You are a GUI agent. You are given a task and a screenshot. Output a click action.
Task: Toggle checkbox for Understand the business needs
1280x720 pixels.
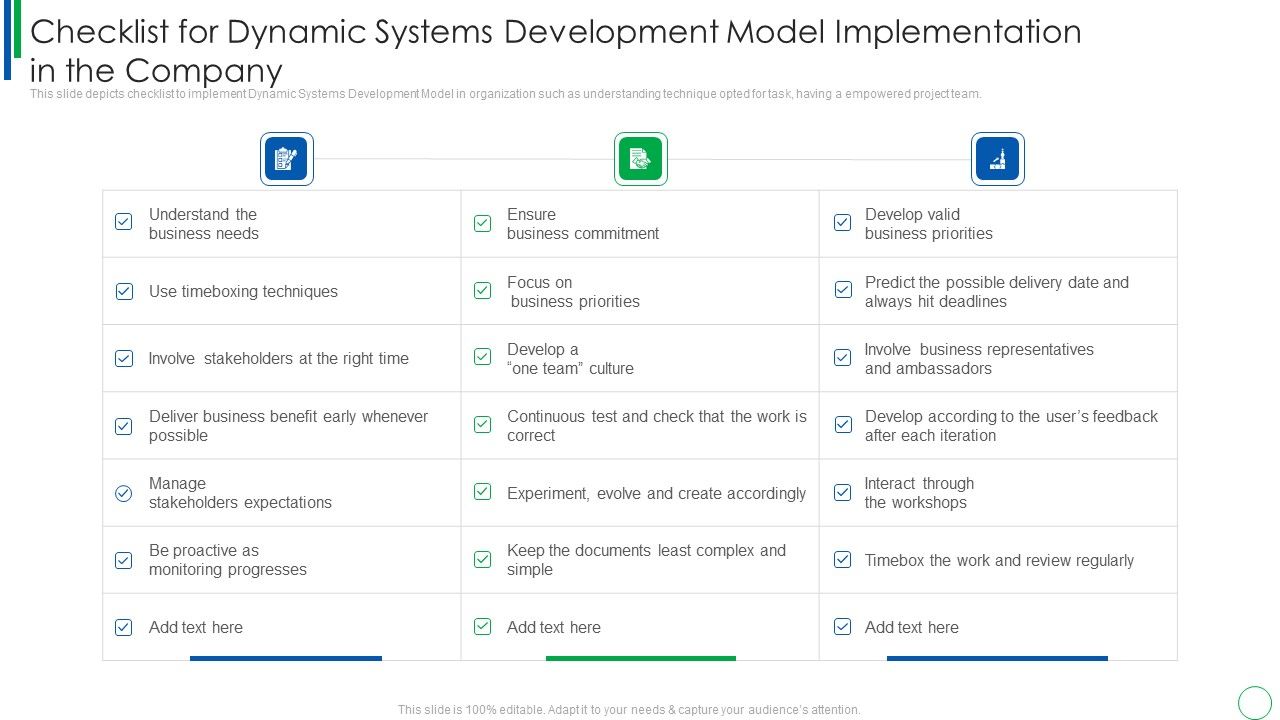click(124, 222)
